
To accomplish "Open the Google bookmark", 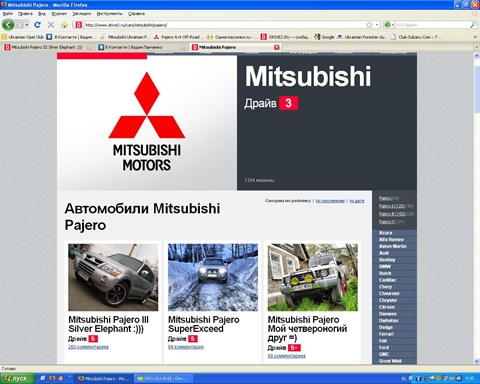I will pyautogui.click(x=324, y=37).
